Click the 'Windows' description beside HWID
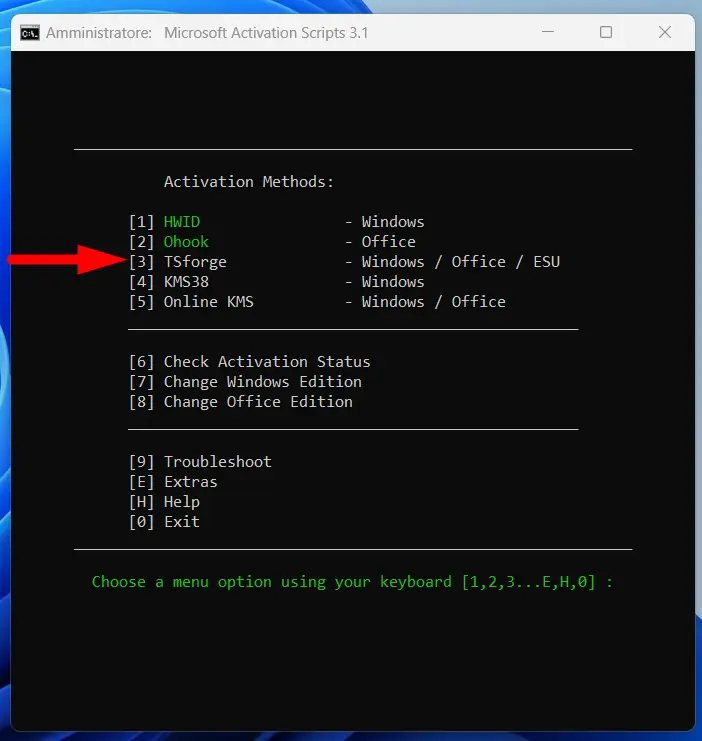The width and height of the screenshot is (702, 741). (393, 222)
